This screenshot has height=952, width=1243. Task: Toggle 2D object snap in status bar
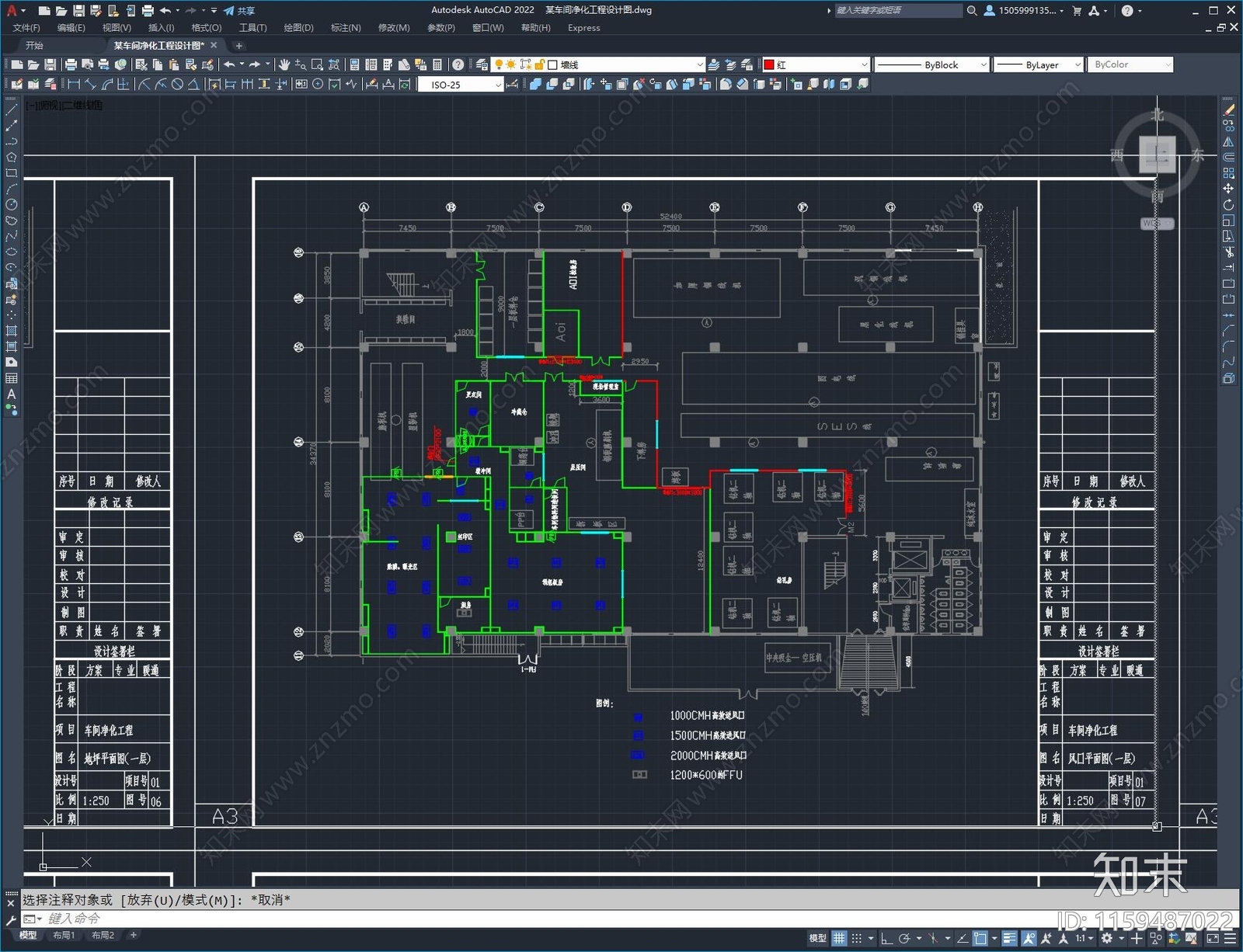point(980,939)
